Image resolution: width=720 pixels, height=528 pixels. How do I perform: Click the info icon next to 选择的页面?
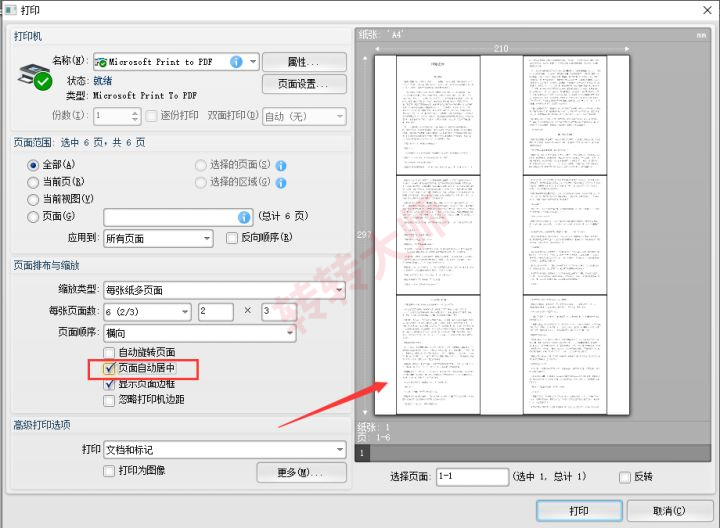click(x=281, y=166)
